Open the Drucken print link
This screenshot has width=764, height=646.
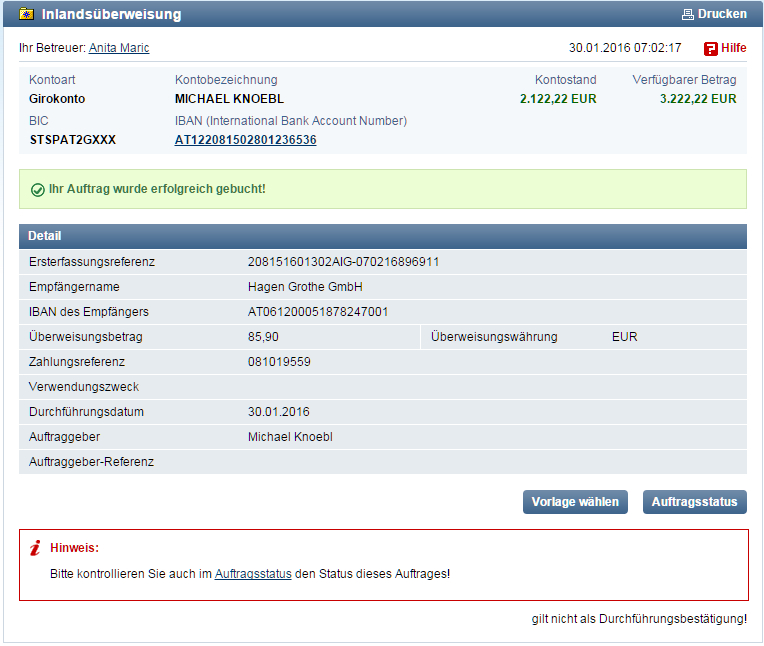722,14
